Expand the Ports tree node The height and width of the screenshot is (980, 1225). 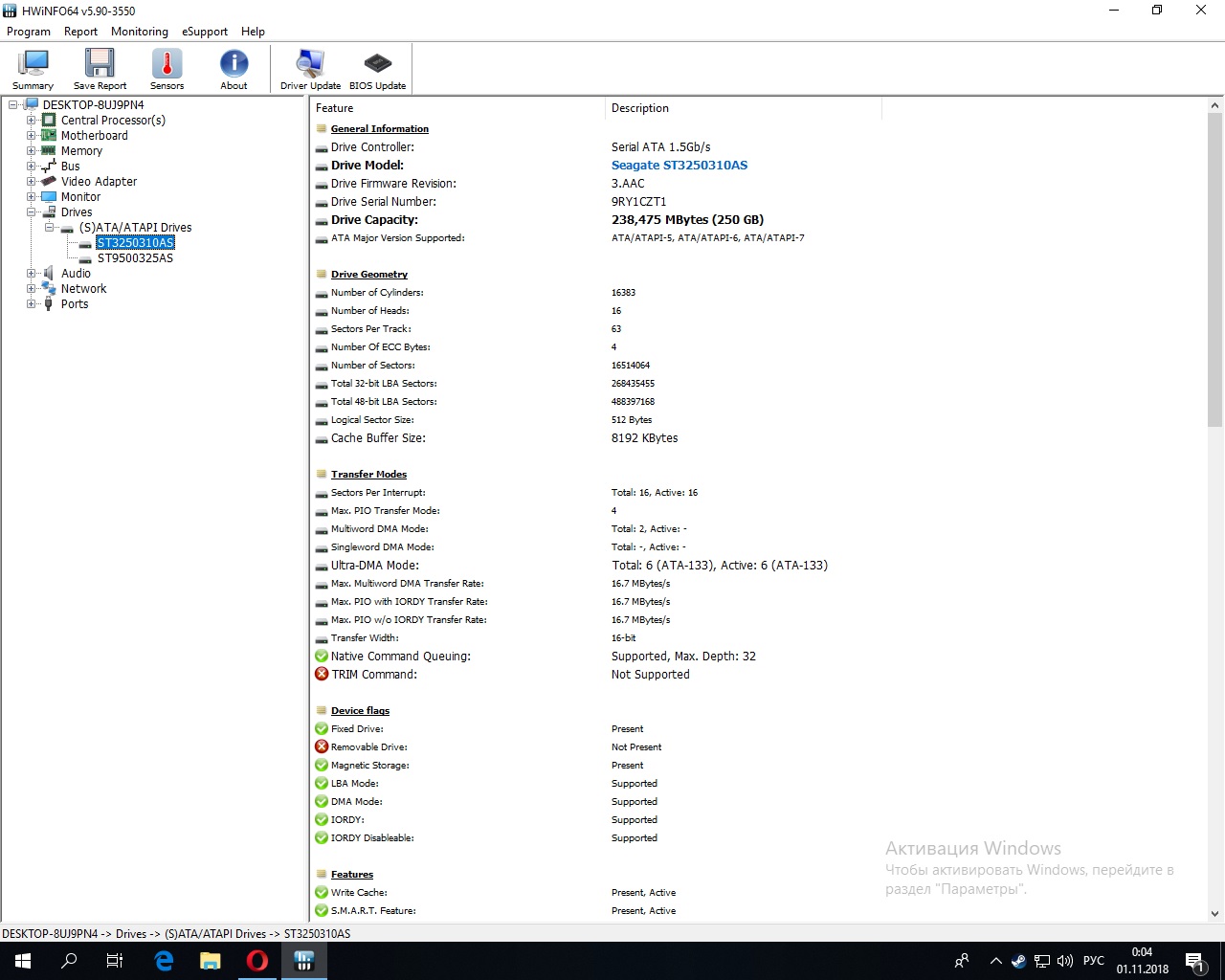pos(32,304)
